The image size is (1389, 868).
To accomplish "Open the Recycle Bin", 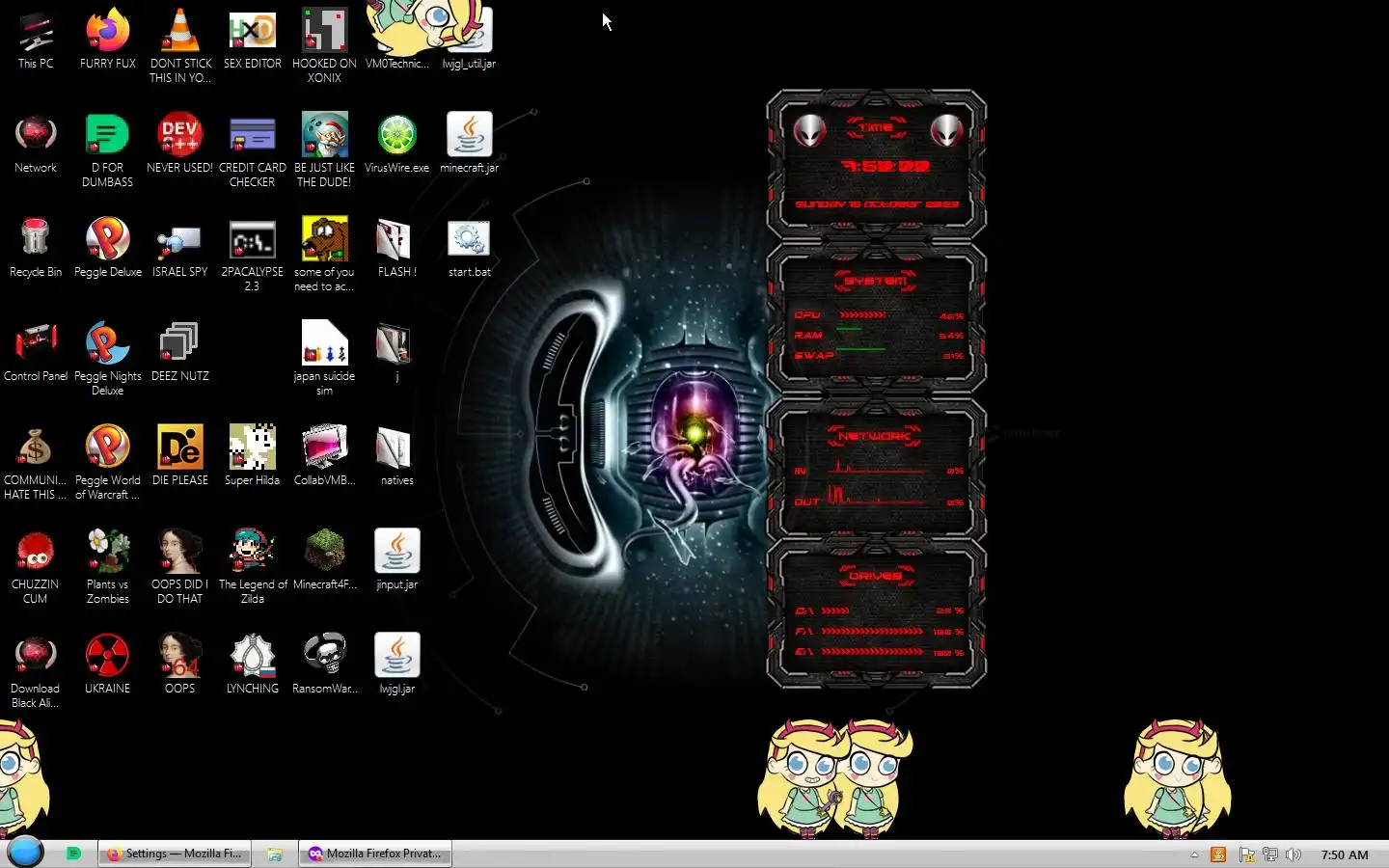I will coord(36,247).
